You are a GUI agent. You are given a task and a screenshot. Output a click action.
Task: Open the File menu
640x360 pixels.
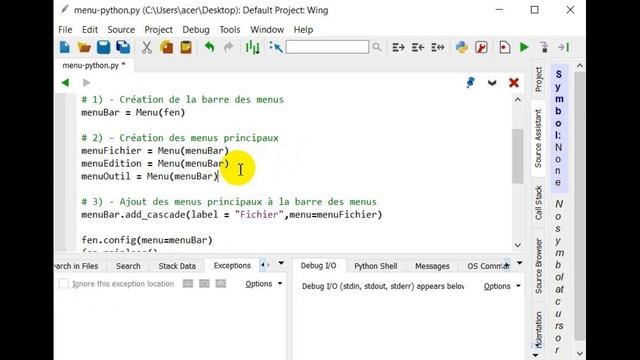[65, 30]
